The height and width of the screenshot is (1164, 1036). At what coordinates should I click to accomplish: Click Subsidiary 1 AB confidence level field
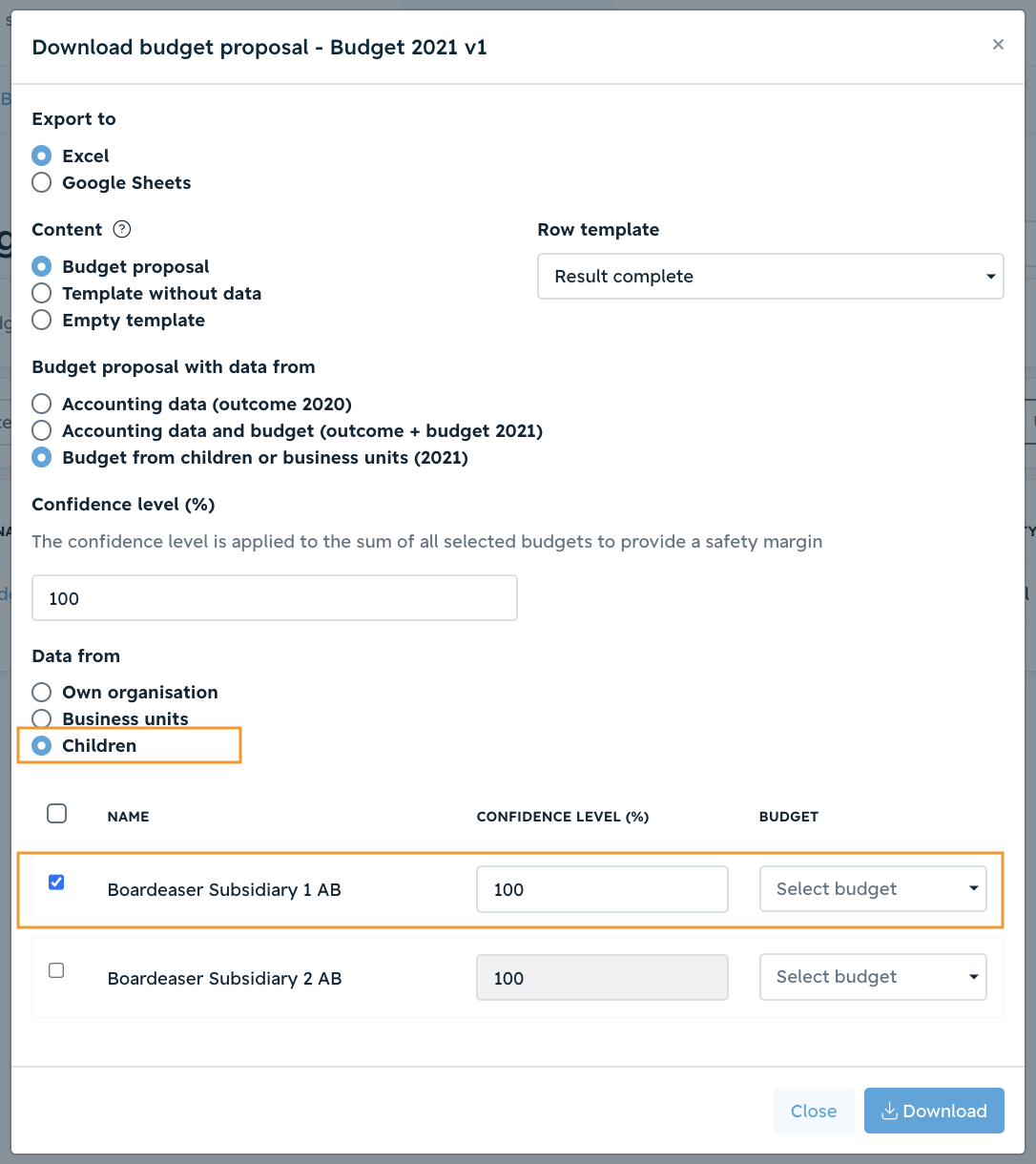tap(602, 889)
